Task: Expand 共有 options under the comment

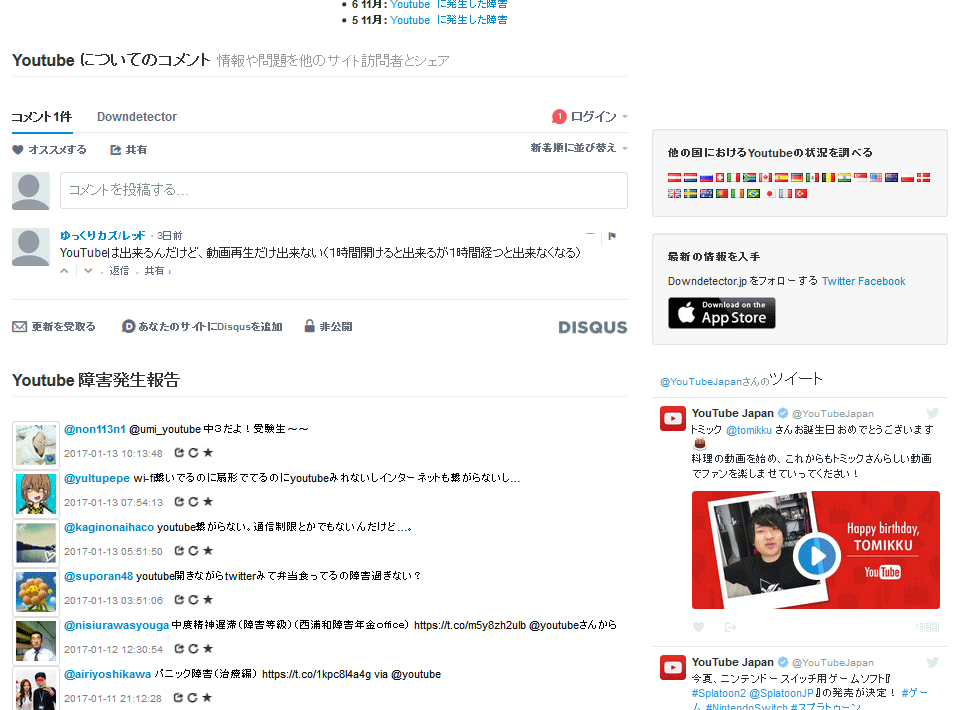Action: tap(158, 271)
